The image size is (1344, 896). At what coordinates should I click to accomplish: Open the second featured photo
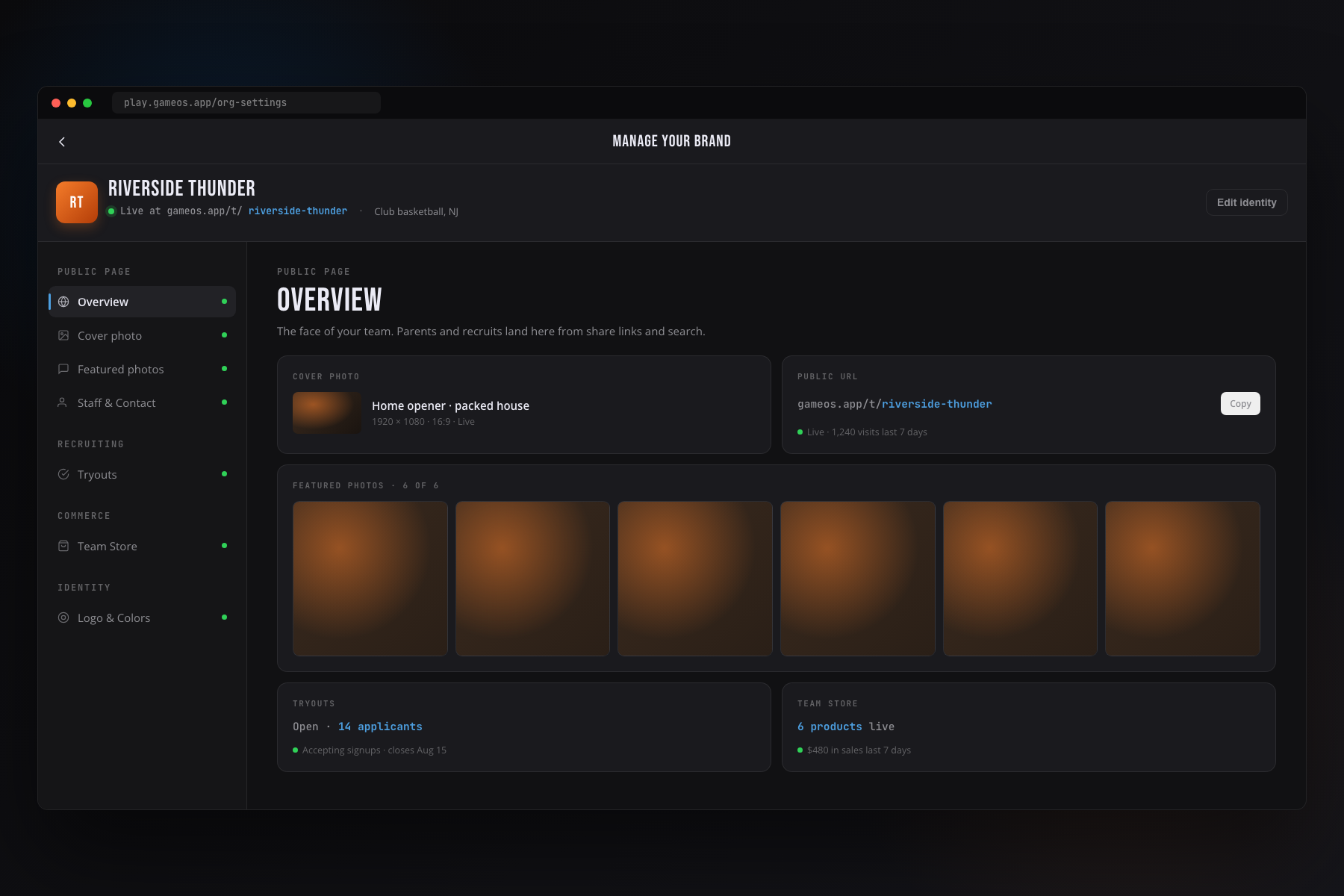pos(532,579)
